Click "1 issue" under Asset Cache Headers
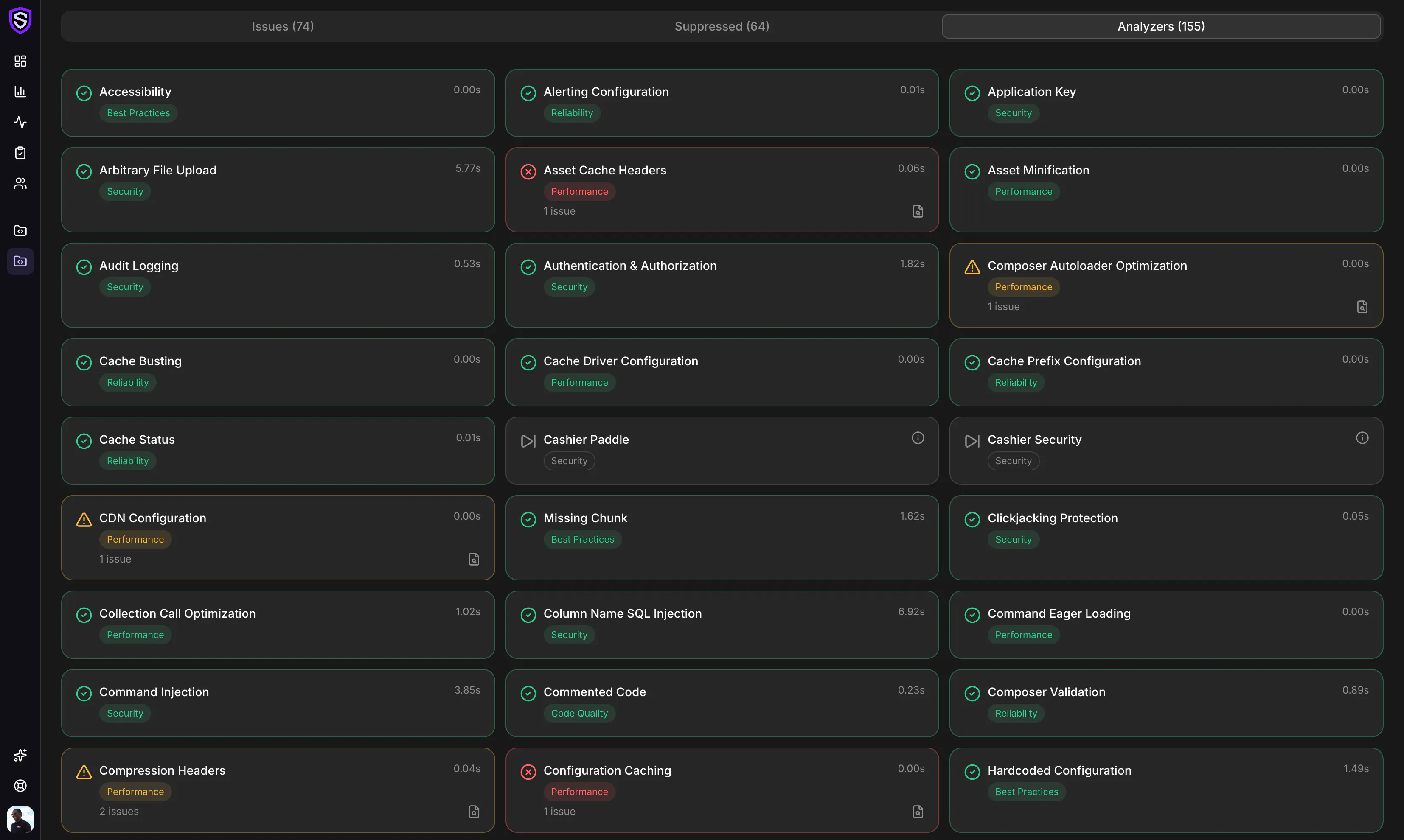Screen dimensions: 1404x840 (x=559, y=211)
